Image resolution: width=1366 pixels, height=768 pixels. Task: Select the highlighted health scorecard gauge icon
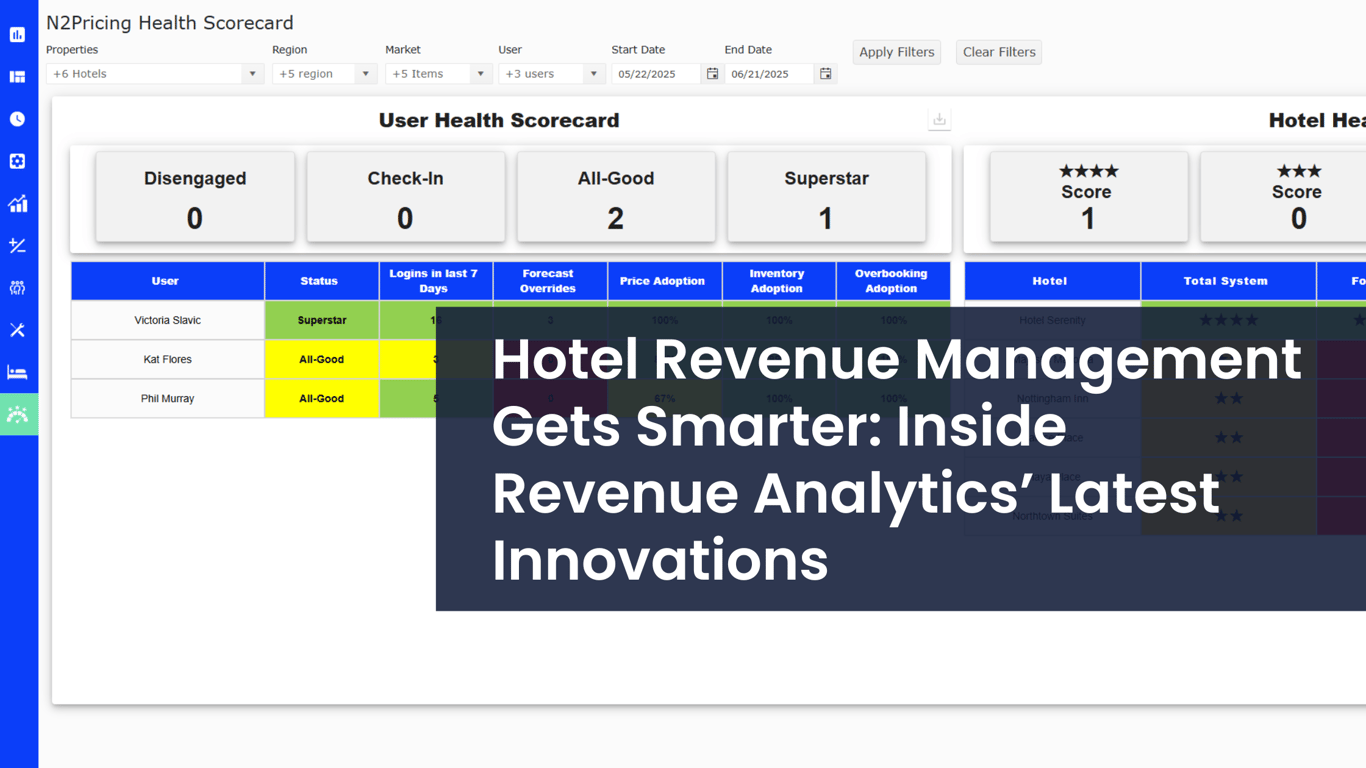coord(18,415)
